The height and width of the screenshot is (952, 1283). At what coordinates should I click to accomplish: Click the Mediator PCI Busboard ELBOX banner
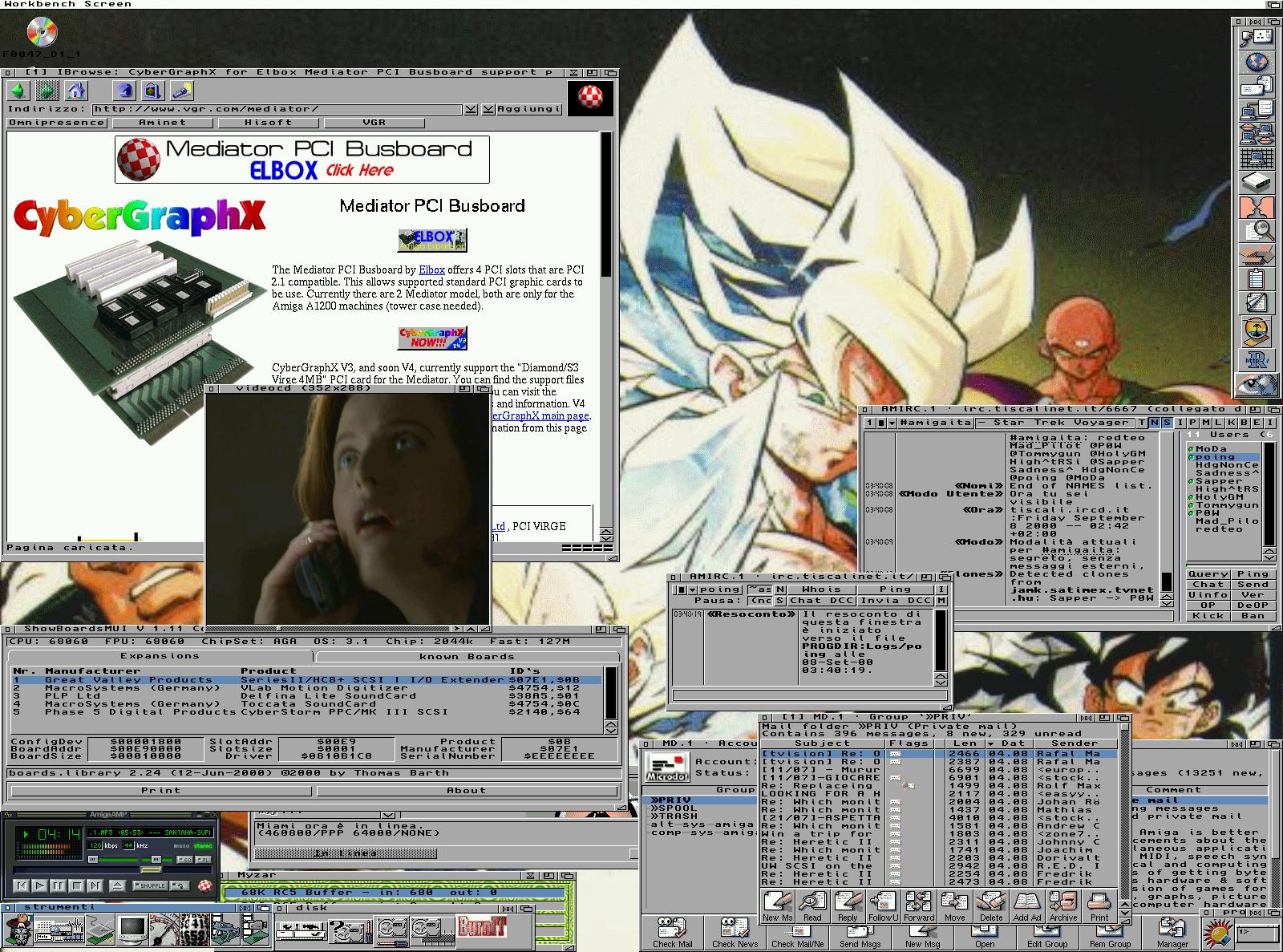click(302, 160)
